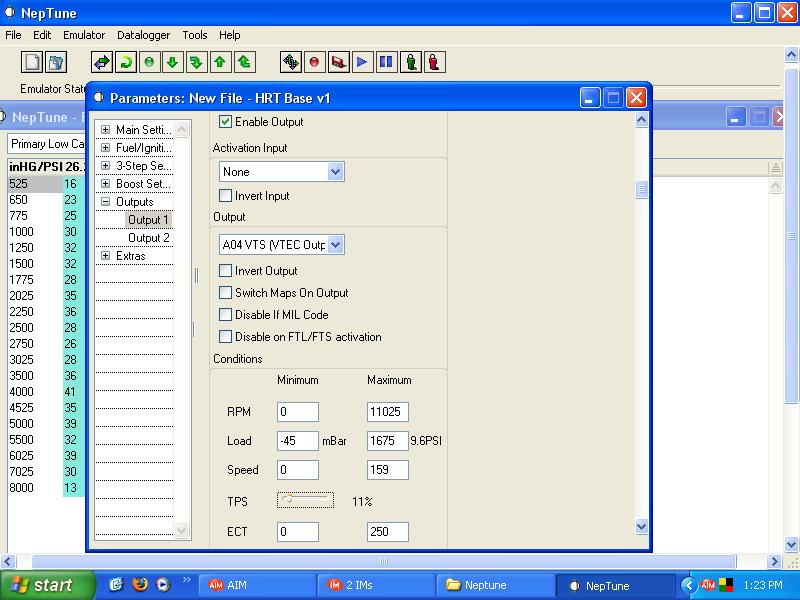This screenshot has height=600, width=800.
Task: Click the AIM icon in the system tray
Action: pos(707,585)
